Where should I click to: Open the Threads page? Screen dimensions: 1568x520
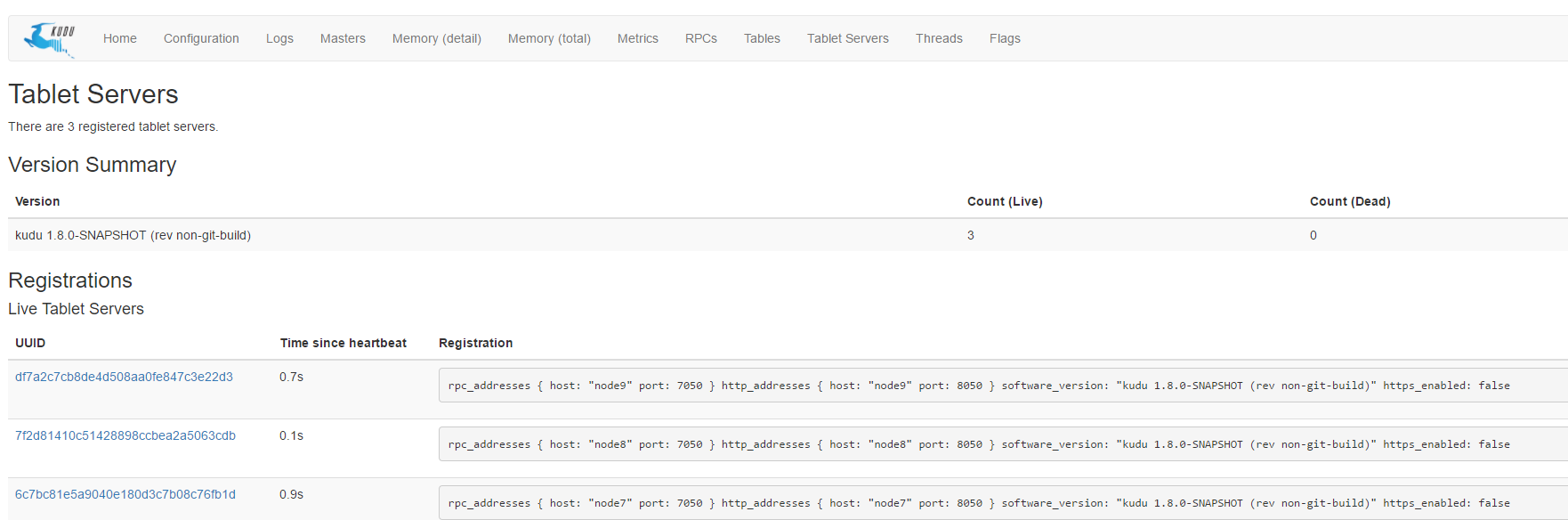point(939,38)
